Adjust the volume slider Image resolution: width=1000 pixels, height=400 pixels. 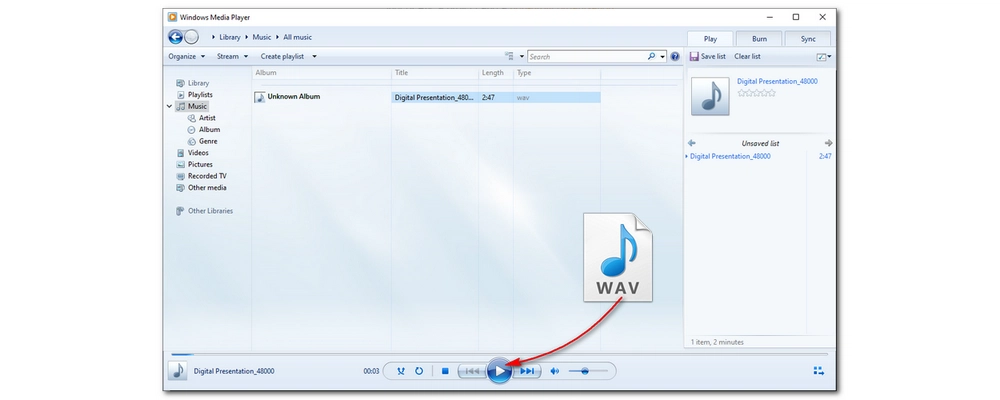587,371
